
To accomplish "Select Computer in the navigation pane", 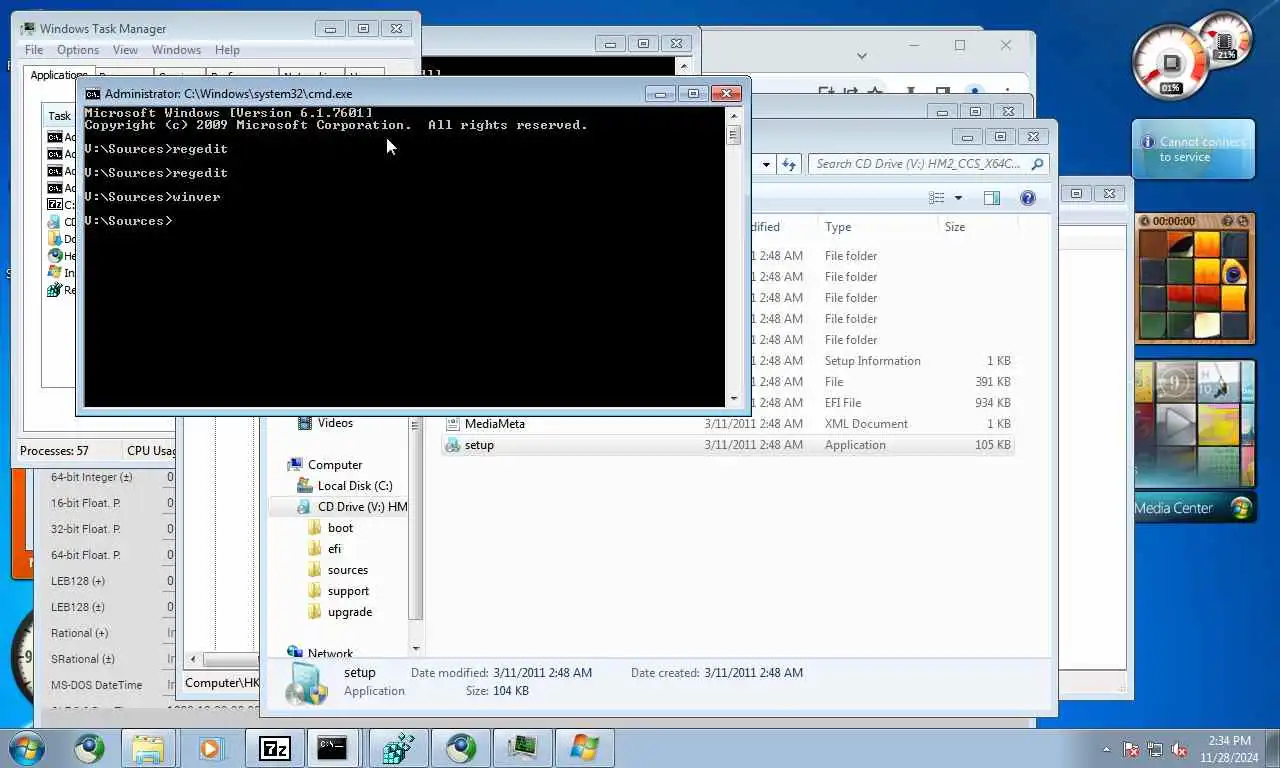I will pyautogui.click(x=335, y=465).
